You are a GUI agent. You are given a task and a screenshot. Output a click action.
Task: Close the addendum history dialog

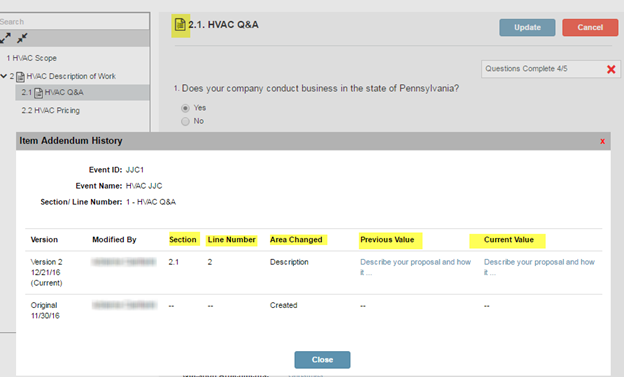322,359
